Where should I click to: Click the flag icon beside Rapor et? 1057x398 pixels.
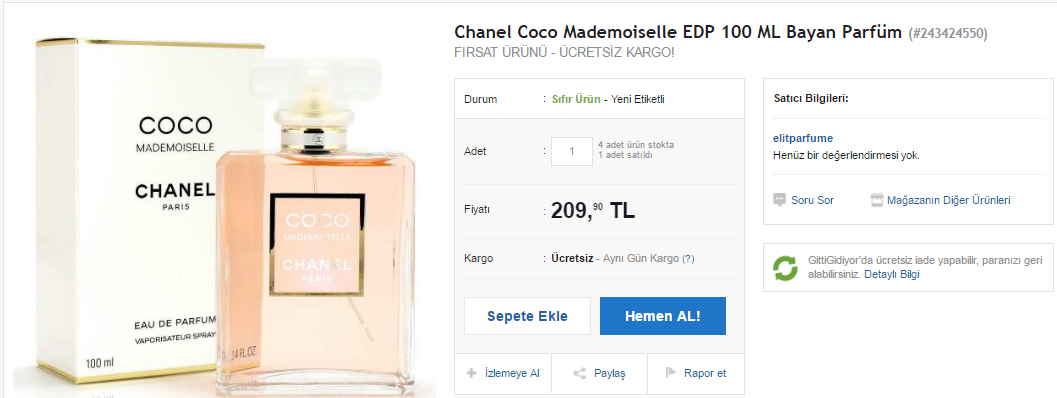[x=670, y=373]
